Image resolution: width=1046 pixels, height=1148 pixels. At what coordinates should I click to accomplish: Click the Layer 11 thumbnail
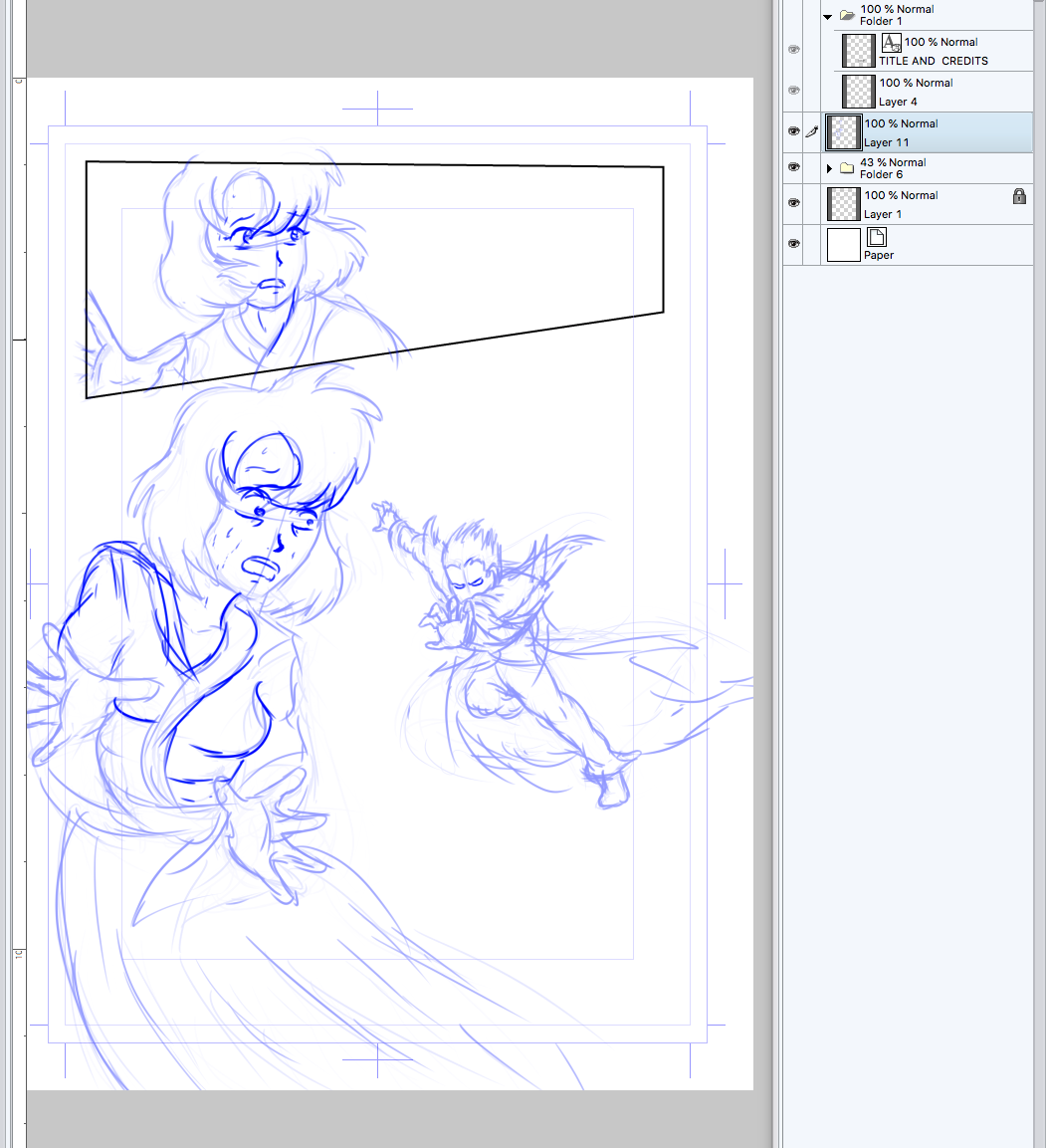point(844,131)
